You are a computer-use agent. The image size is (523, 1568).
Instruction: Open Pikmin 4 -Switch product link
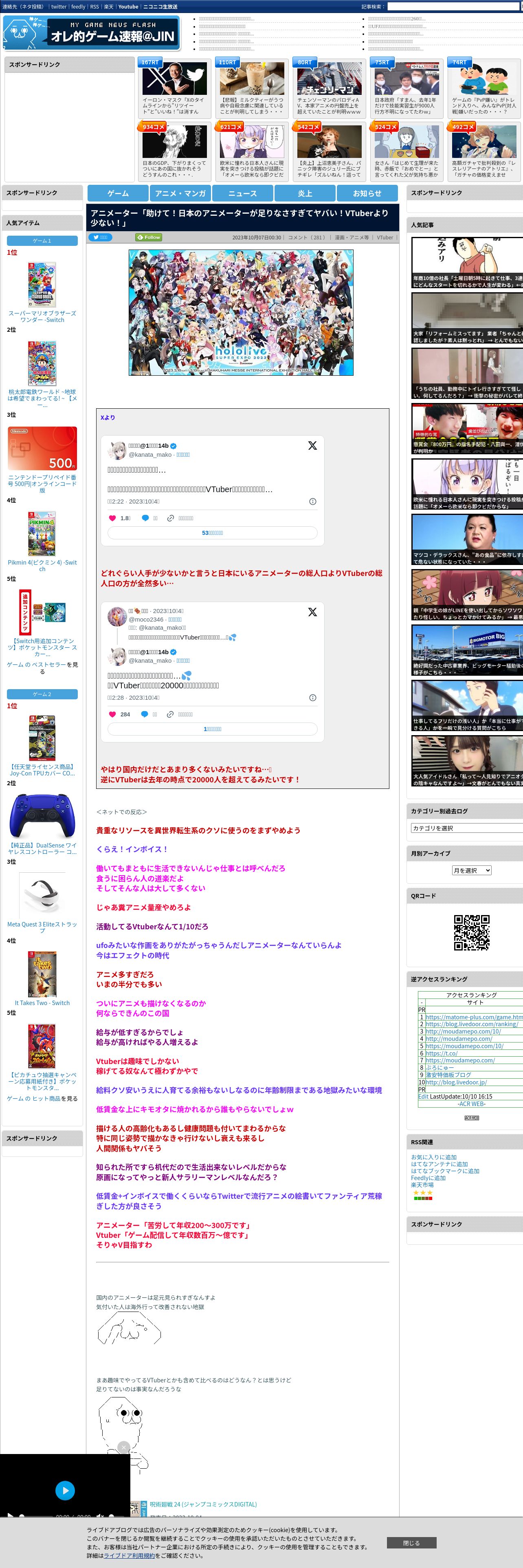tap(42, 565)
